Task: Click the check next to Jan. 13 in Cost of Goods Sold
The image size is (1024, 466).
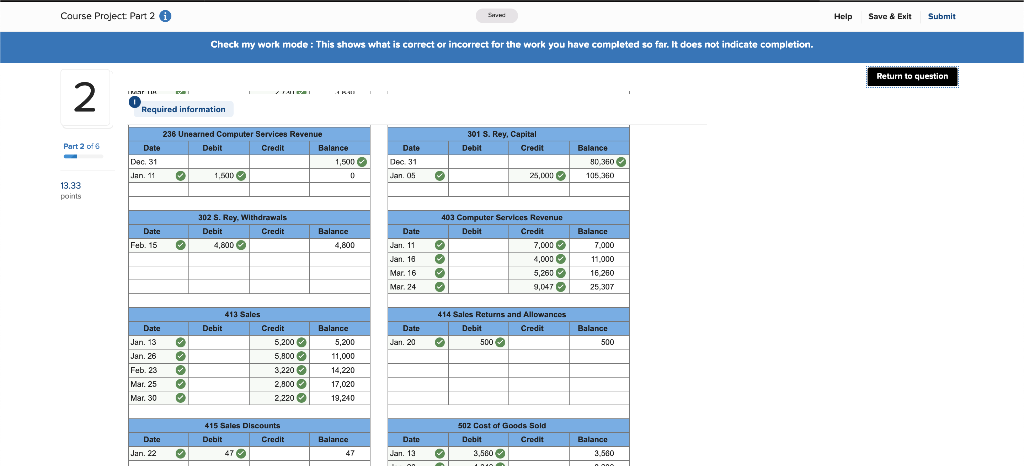Action: pos(440,453)
